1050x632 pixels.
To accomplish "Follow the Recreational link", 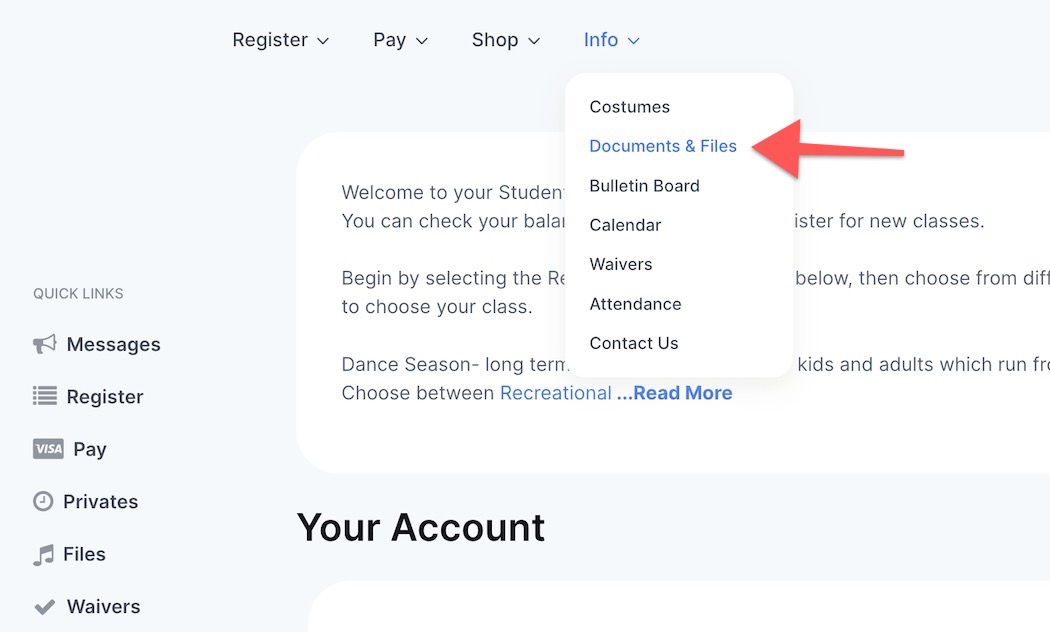I will (555, 393).
